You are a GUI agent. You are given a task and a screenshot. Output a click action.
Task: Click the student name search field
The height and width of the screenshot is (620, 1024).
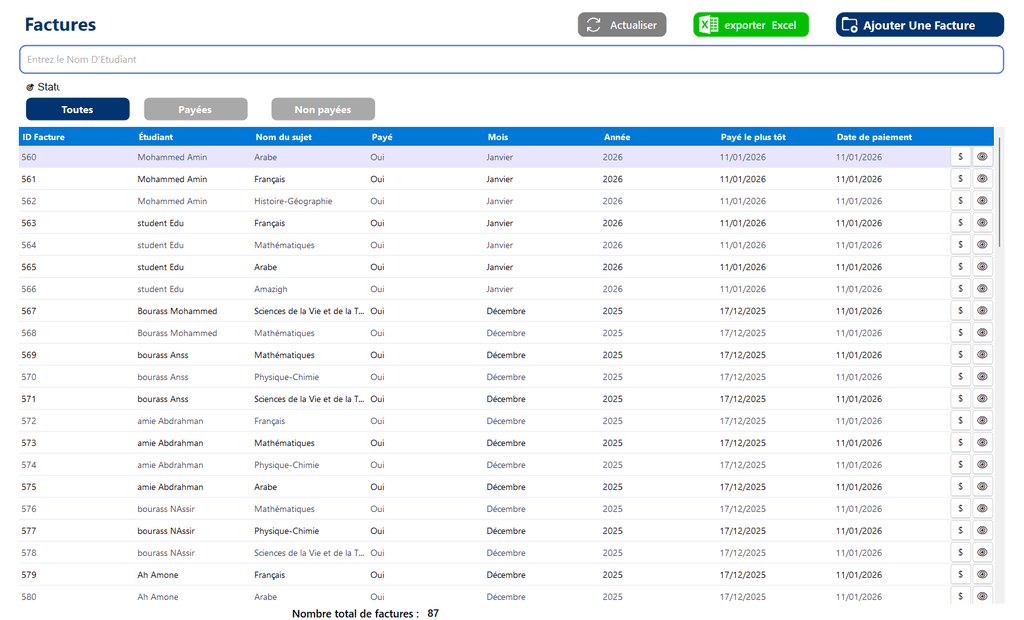click(511, 60)
